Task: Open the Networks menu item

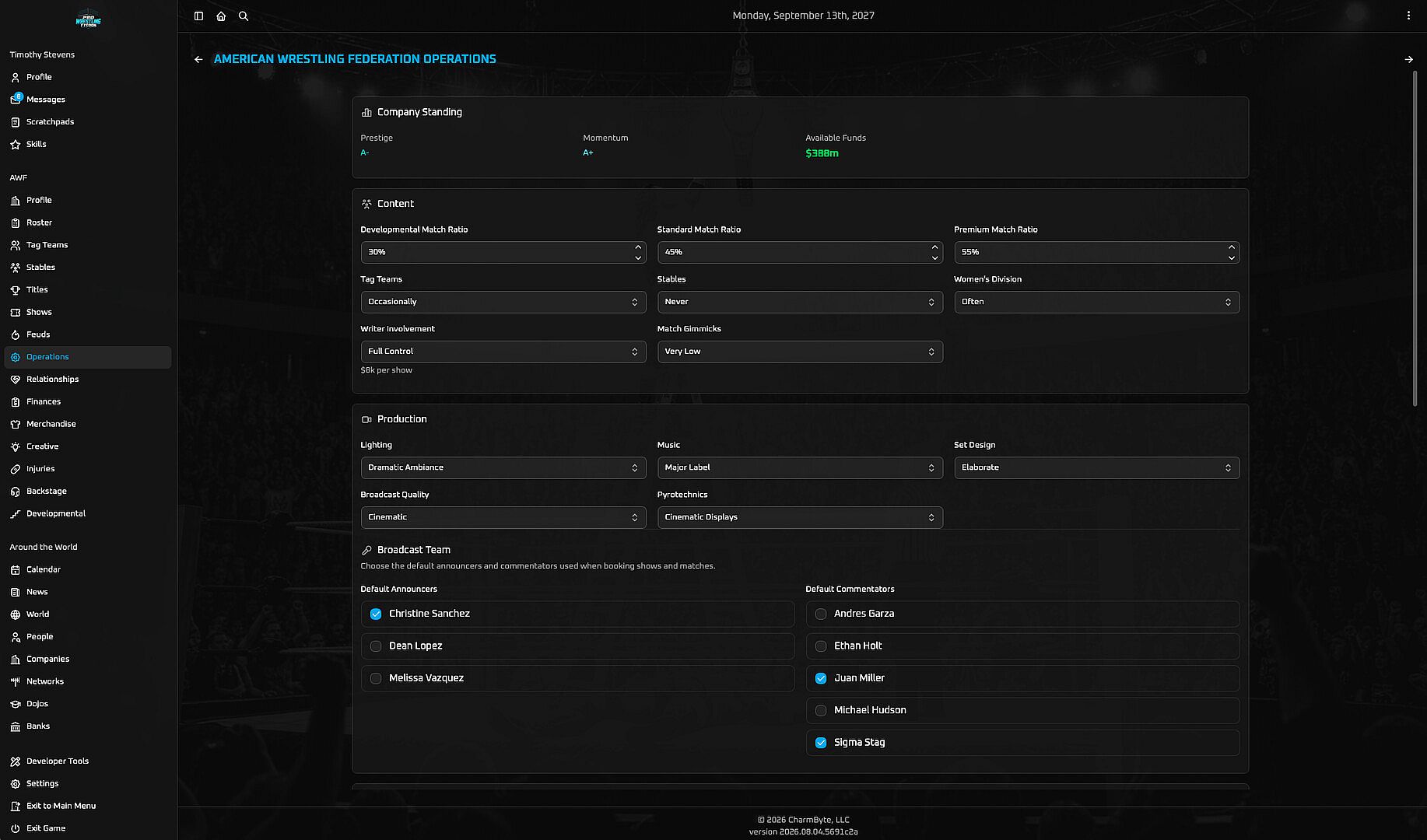Action: 87,681
